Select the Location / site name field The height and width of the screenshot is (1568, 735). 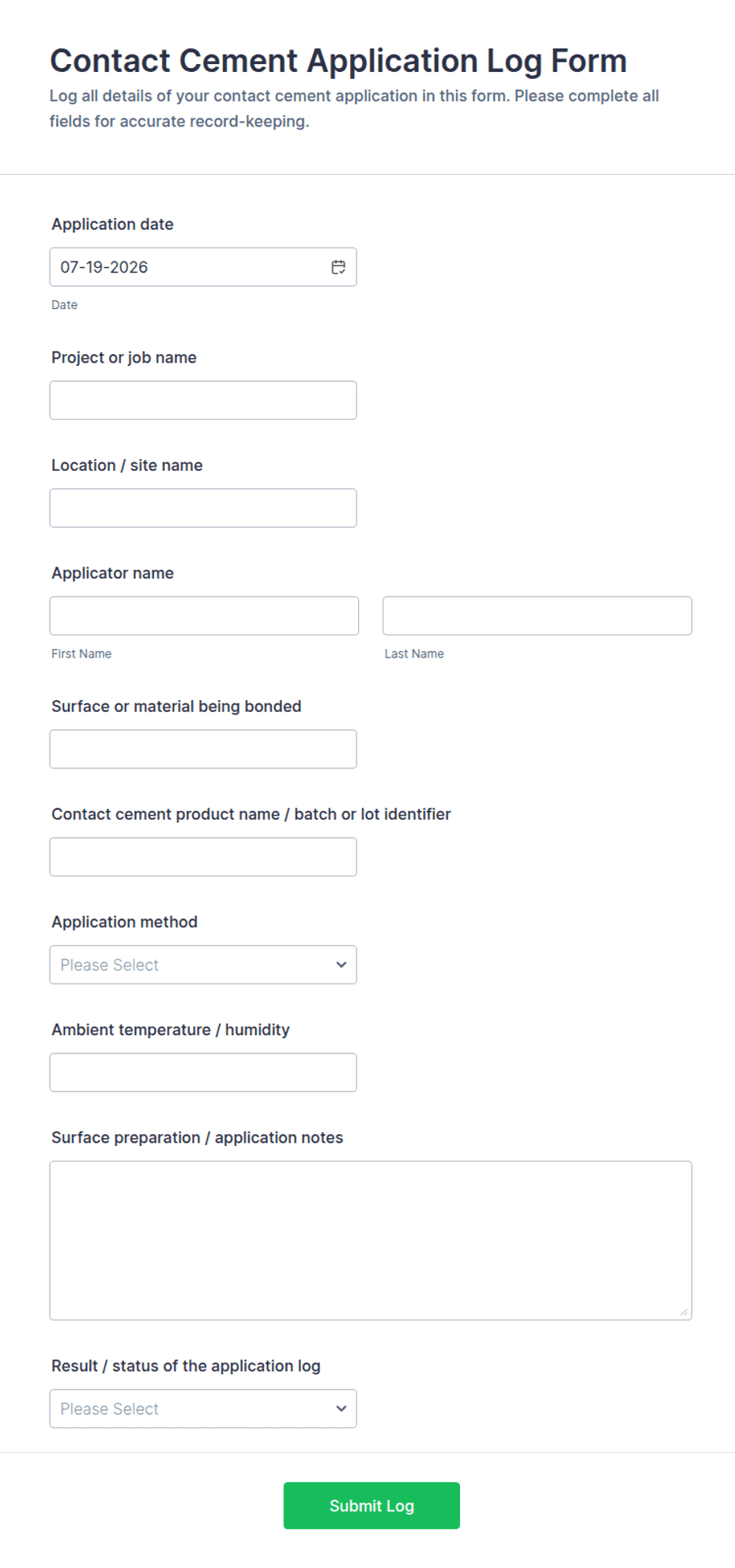[203, 508]
